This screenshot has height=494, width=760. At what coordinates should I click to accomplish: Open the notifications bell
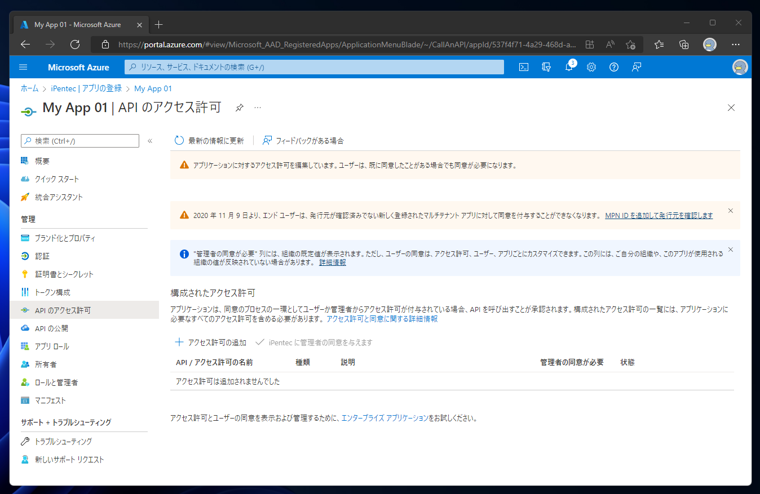pyautogui.click(x=569, y=67)
